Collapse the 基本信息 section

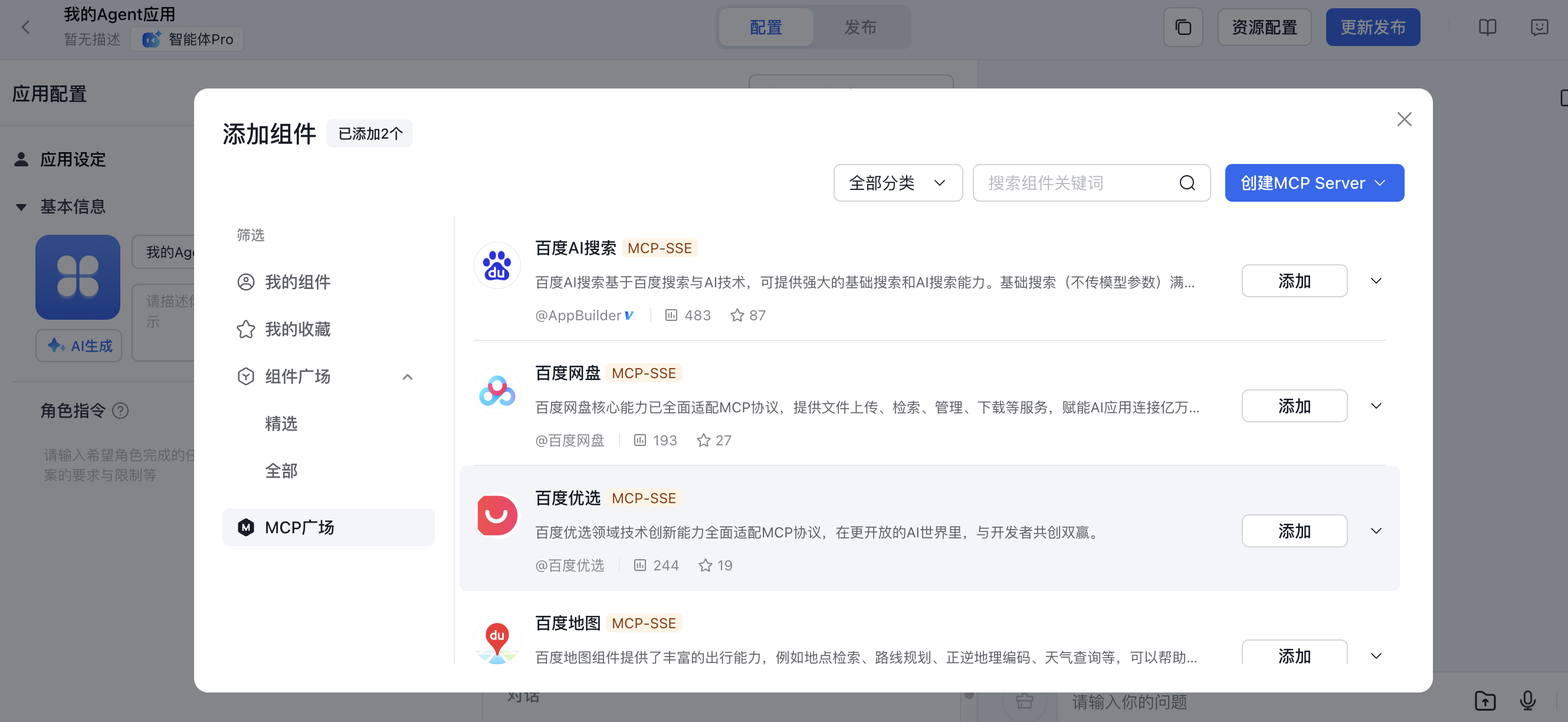21,207
